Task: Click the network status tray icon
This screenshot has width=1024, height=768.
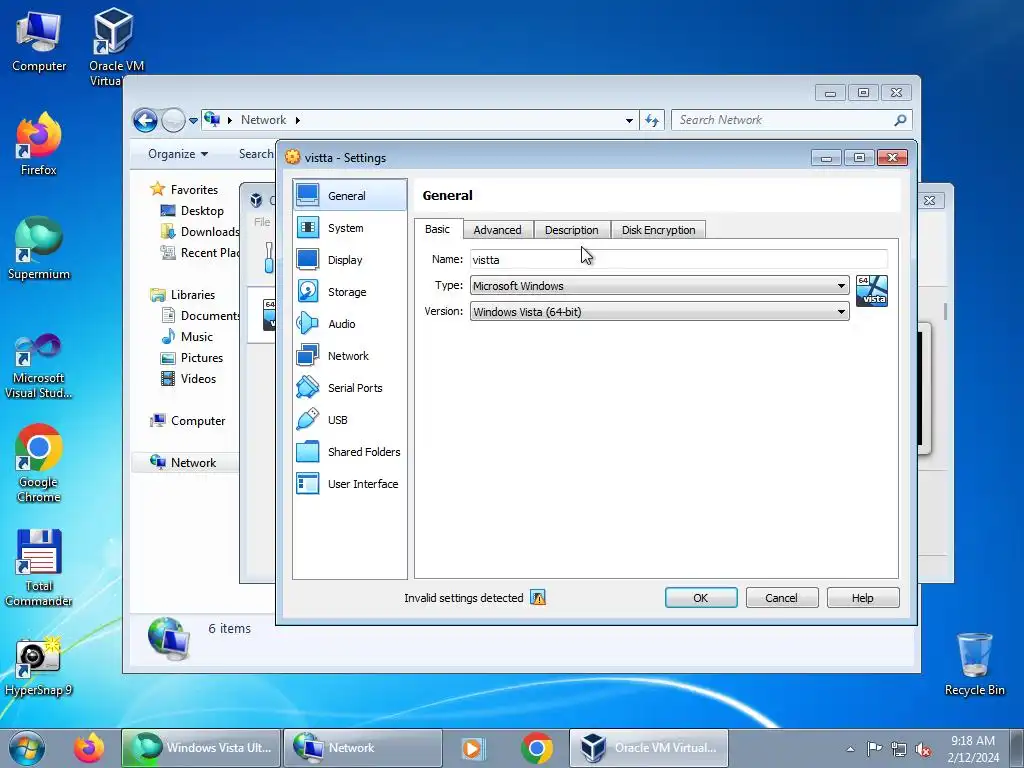Action: 899,749
